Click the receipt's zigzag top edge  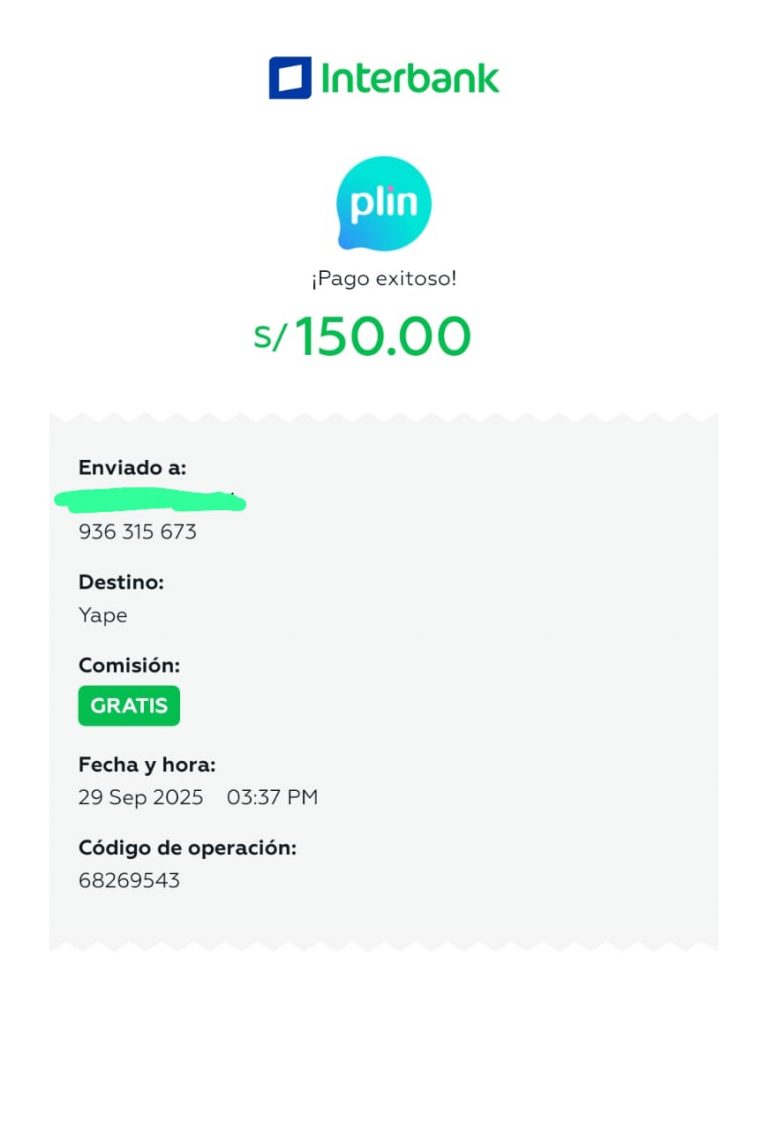click(x=384, y=417)
